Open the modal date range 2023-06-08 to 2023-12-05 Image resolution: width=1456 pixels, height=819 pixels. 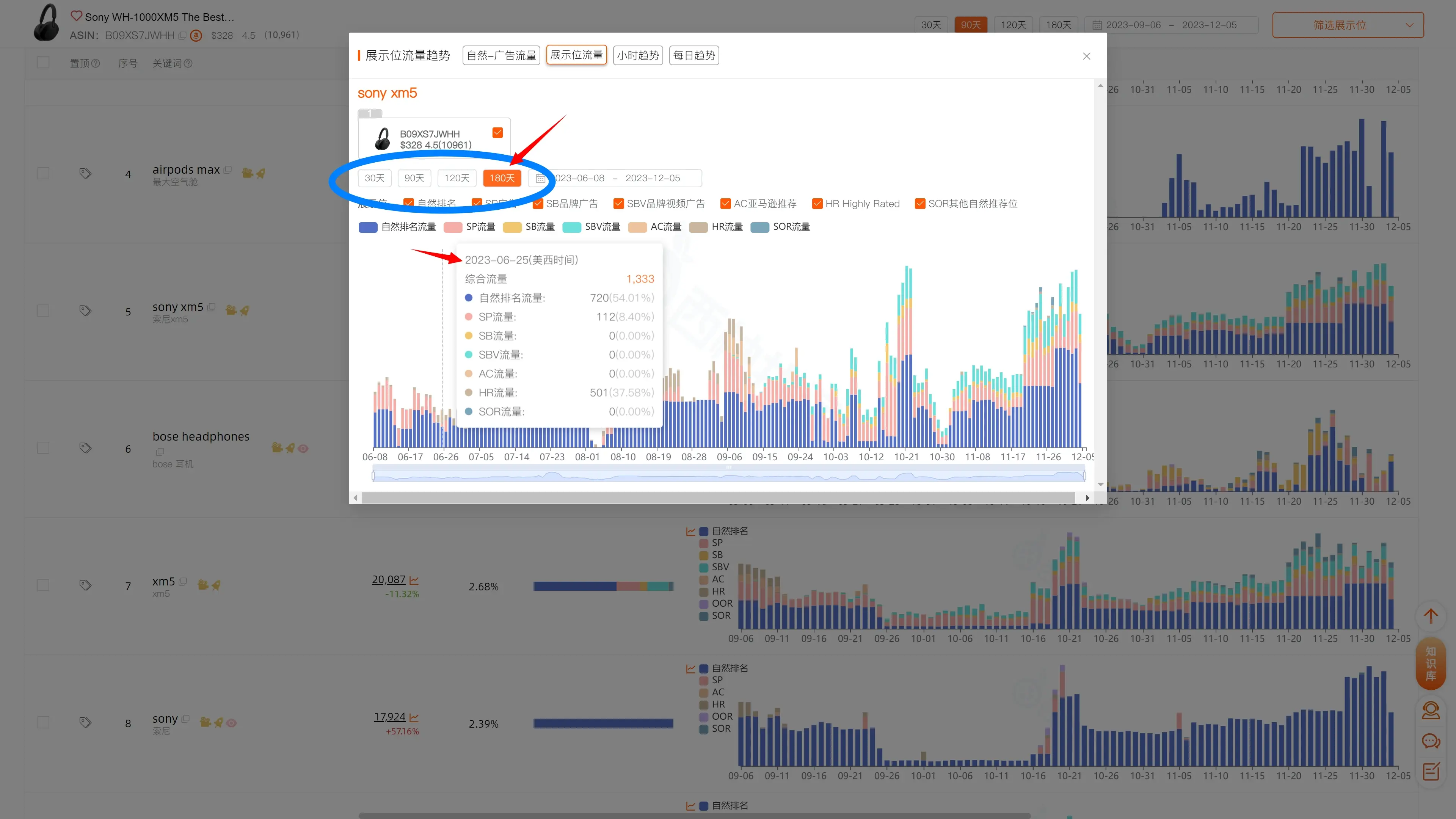(615, 178)
